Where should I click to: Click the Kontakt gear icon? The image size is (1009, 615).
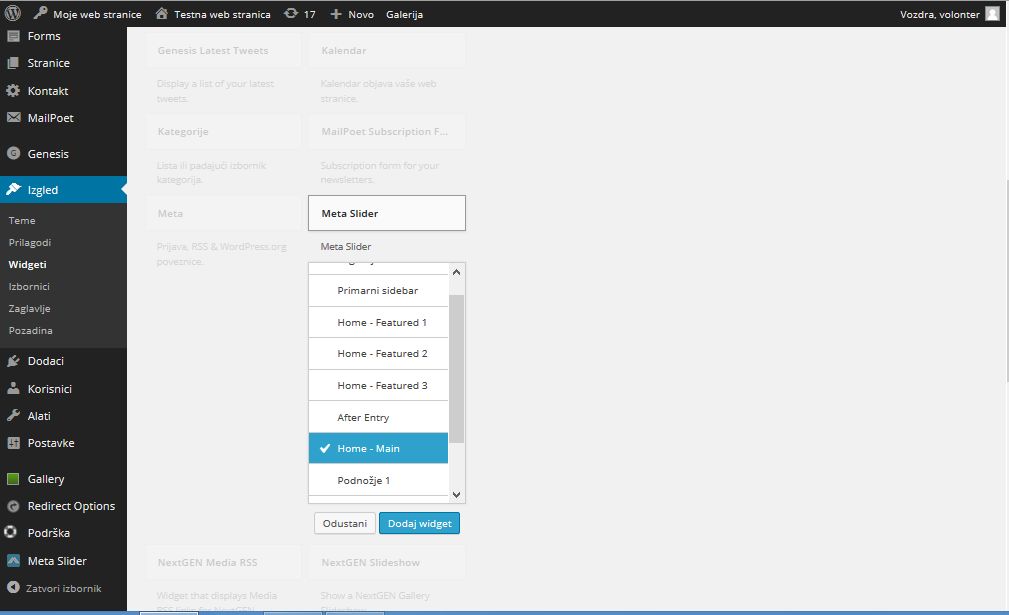(x=13, y=91)
